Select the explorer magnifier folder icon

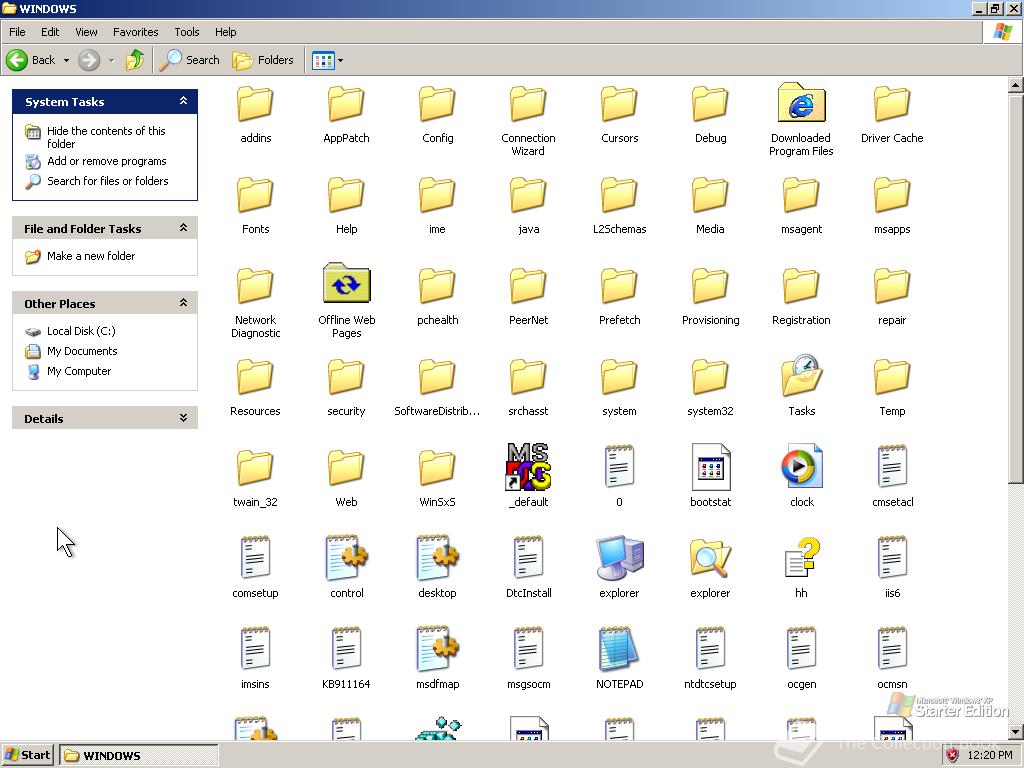click(710, 558)
